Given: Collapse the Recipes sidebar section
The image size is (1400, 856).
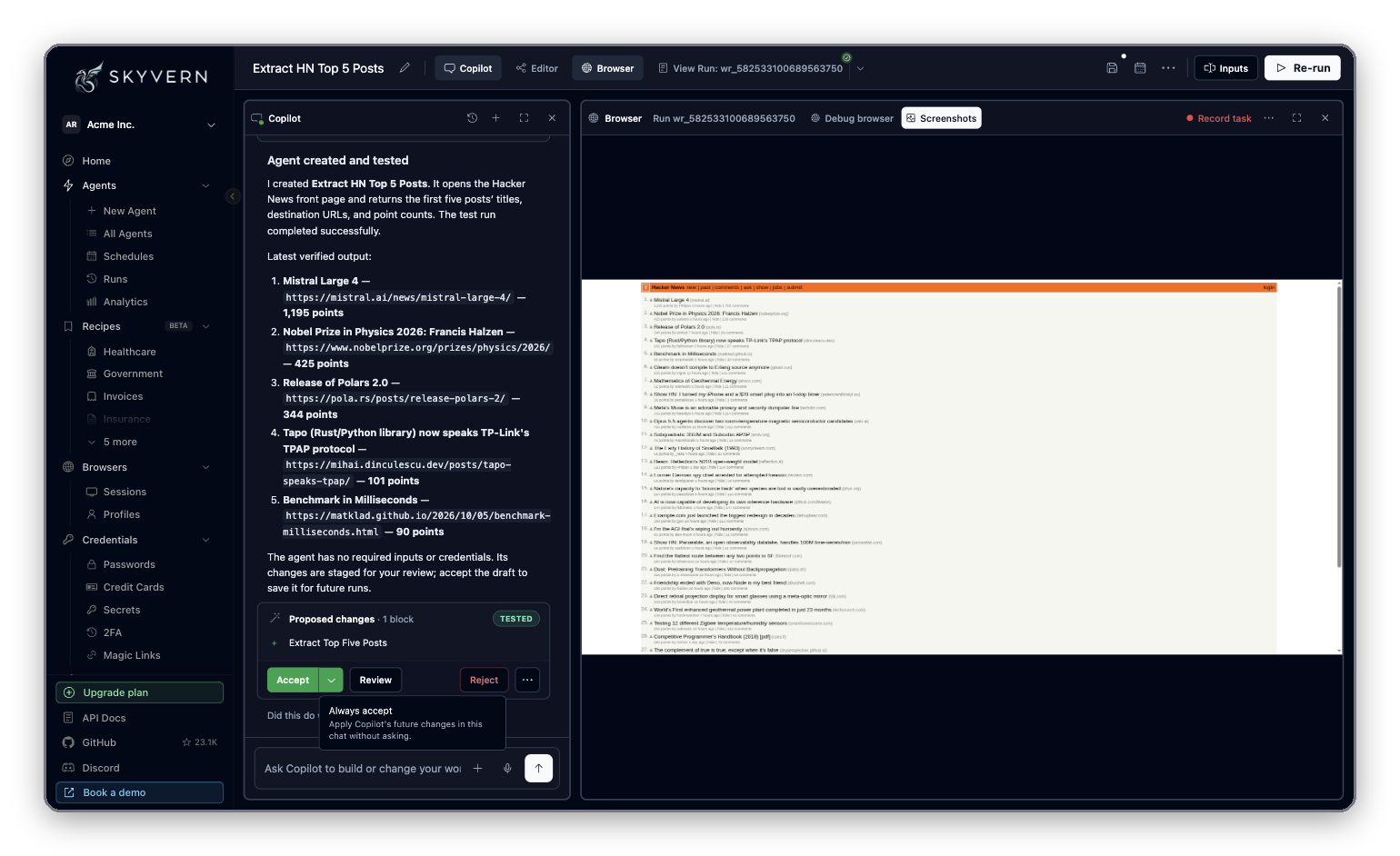Looking at the screenshot, I should click(x=205, y=326).
